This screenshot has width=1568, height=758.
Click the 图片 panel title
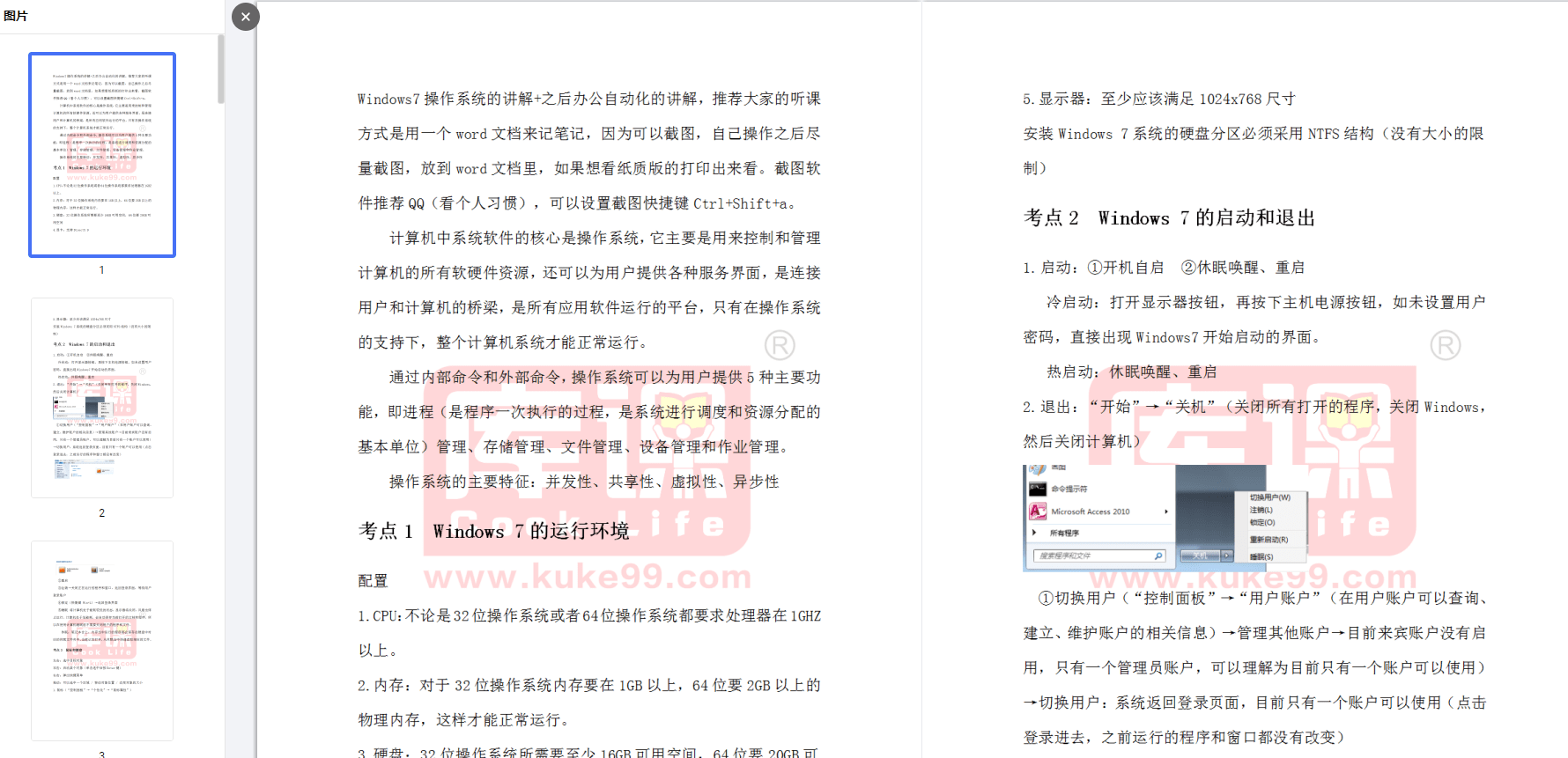(16, 16)
